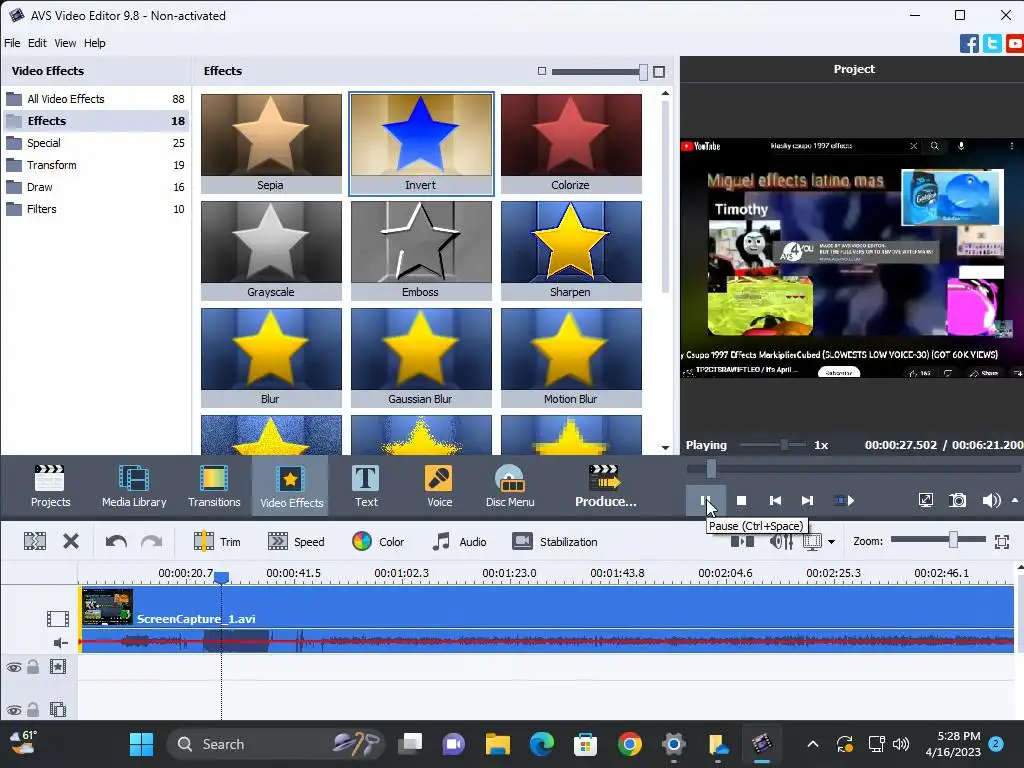
Task: Click the Produce button
Action: pos(605,486)
